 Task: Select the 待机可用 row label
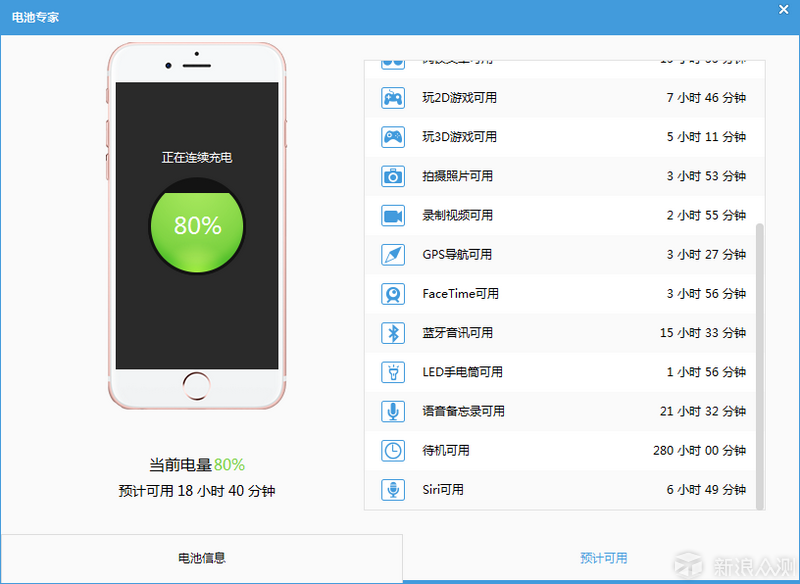[446, 451]
